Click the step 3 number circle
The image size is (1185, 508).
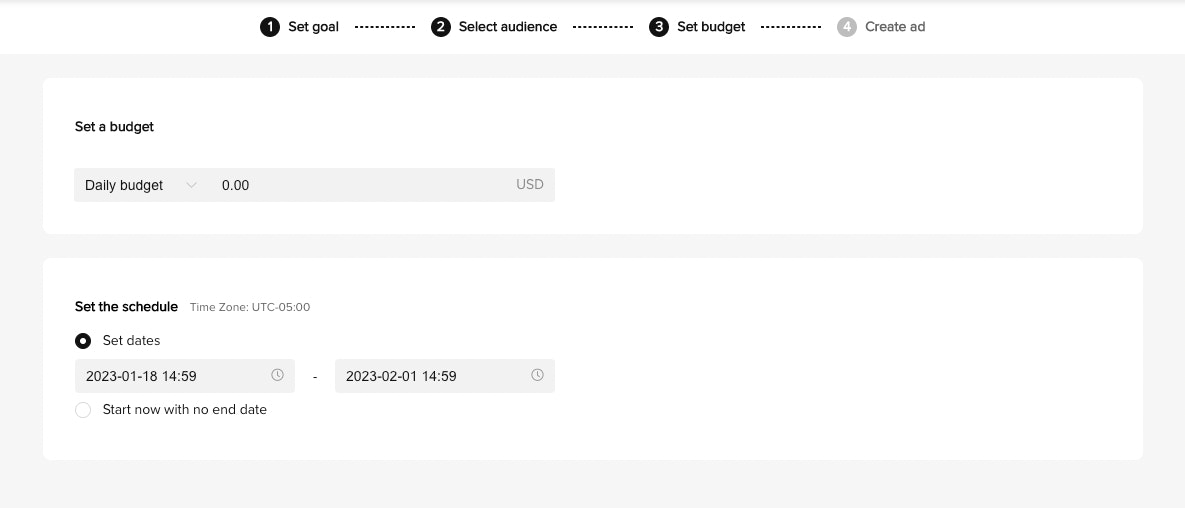tap(659, 27)
